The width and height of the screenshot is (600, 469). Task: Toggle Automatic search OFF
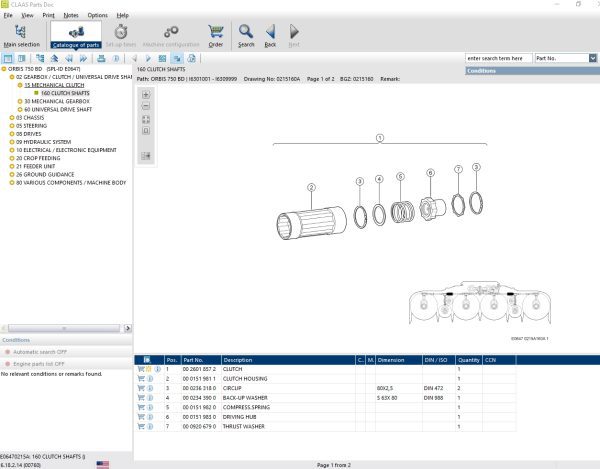pyautogui.click(x=35, y=352)
